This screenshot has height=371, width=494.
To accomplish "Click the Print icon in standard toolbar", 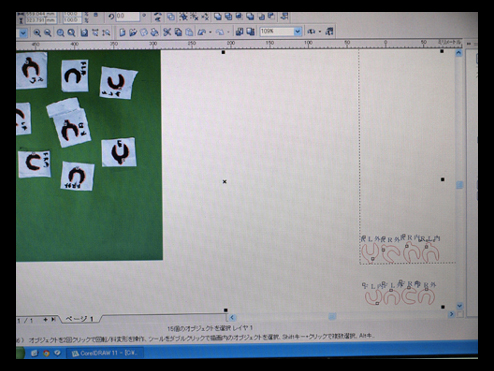I will click(x=154, y=32).
